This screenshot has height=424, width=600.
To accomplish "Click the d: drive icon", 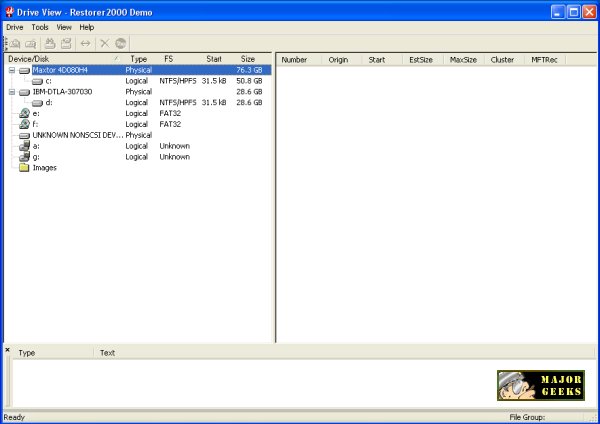I will [37, 103].
